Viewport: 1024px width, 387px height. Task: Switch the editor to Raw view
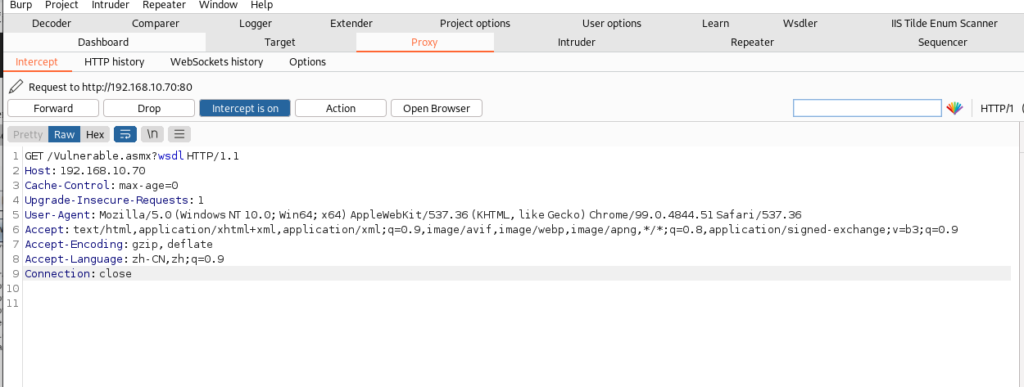64,134
